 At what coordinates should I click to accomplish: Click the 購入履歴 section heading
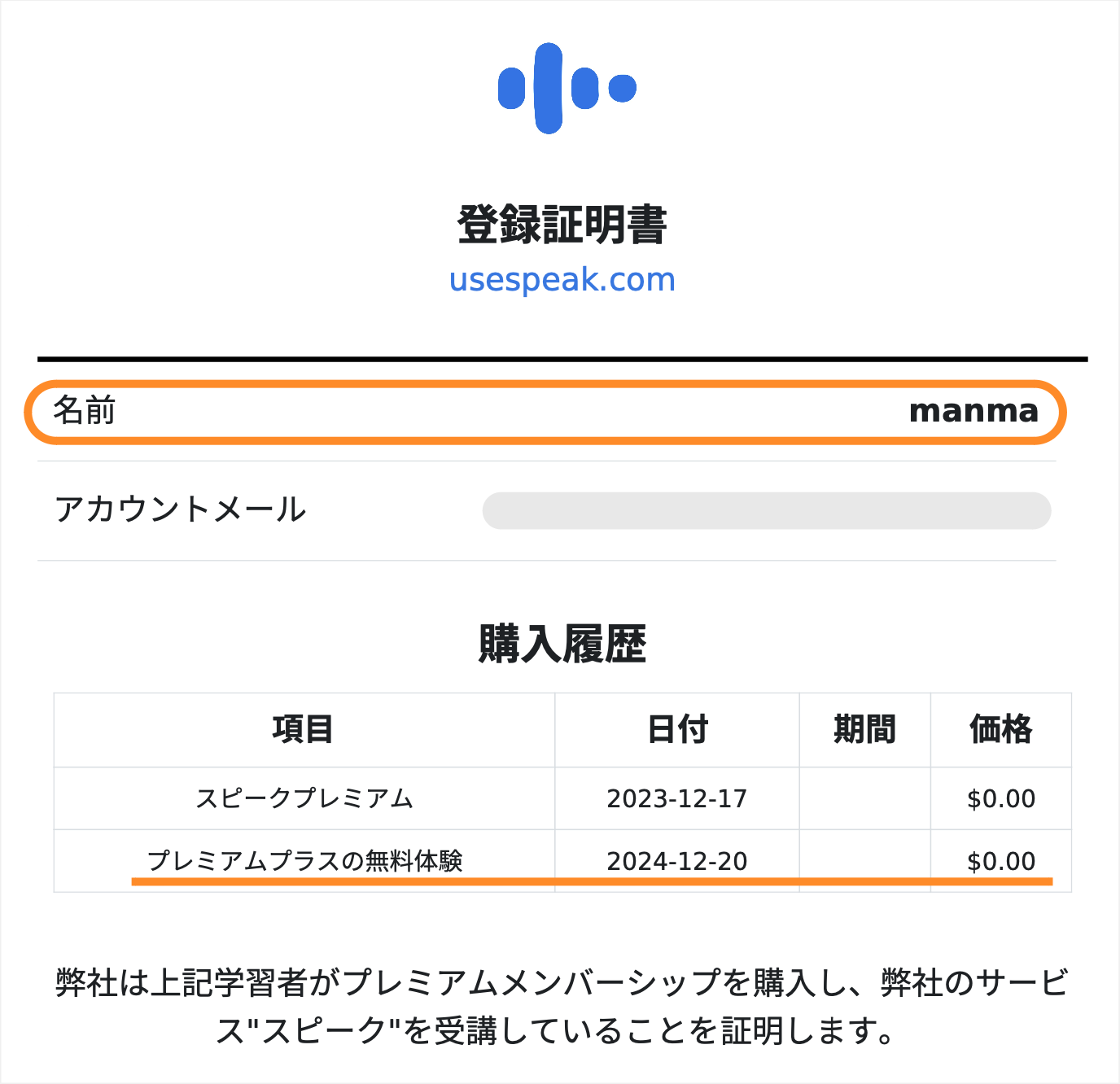click(562, 645)
